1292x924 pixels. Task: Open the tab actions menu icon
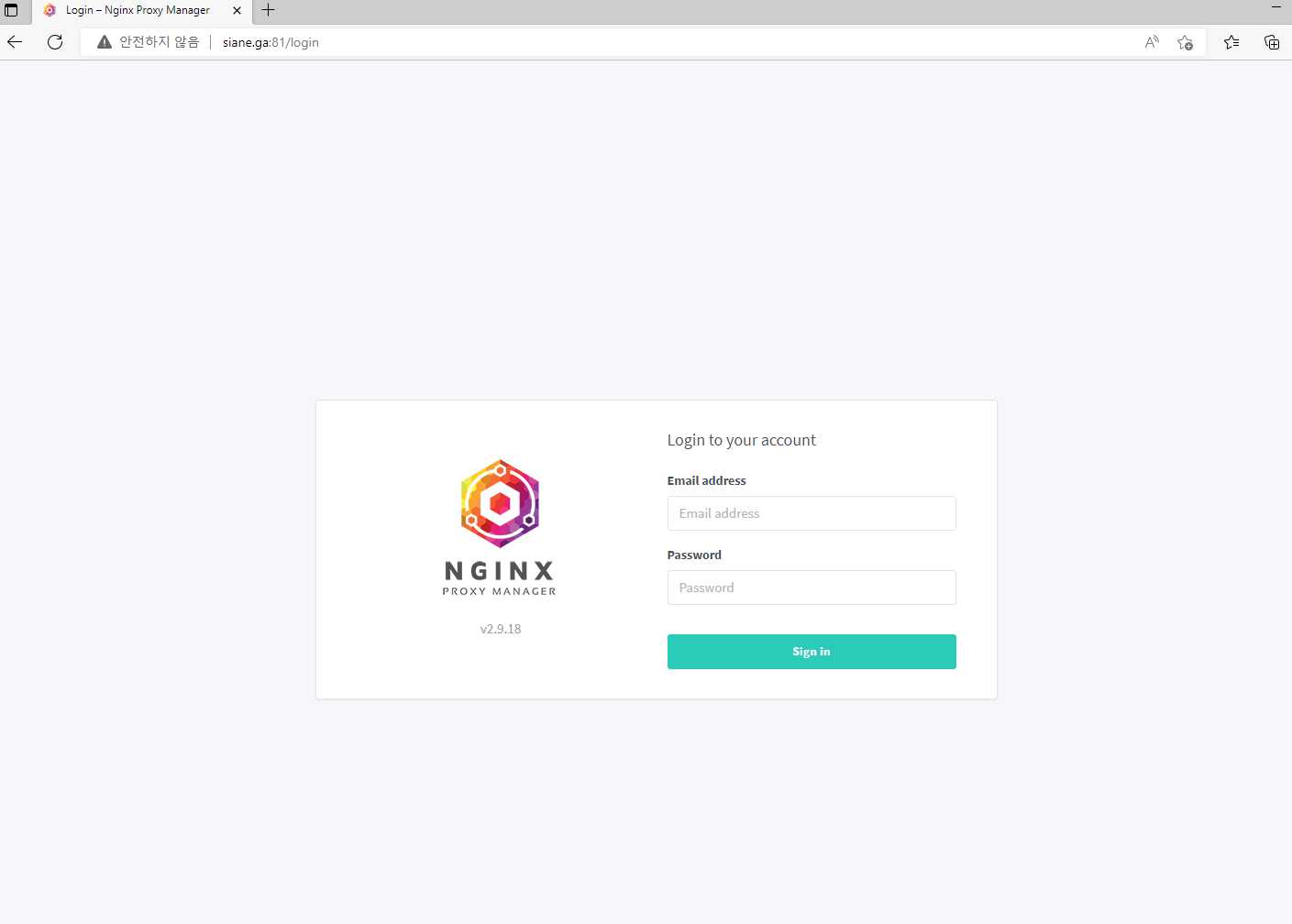12,10
